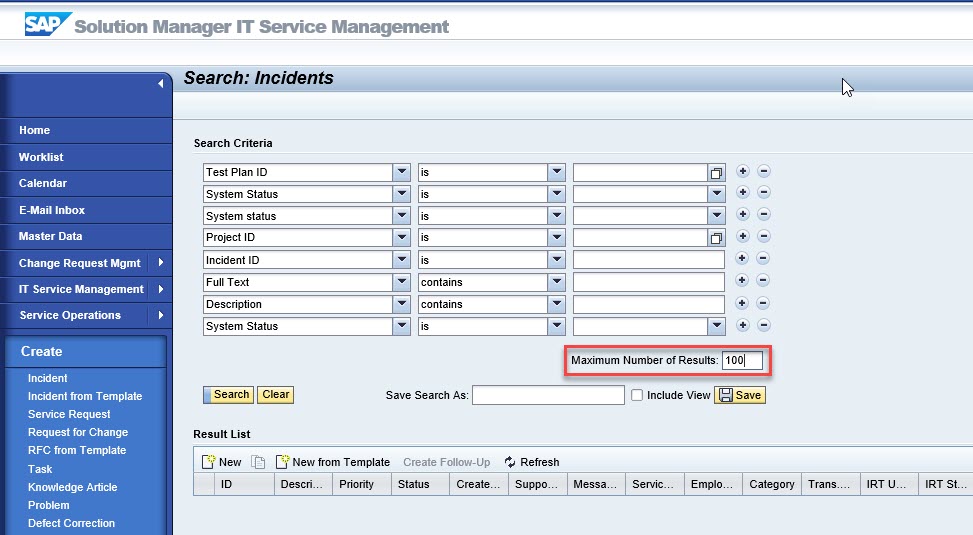The image size is (973, 535).
Task: Sort by the Priority column header
Action: tap(362, 484)
